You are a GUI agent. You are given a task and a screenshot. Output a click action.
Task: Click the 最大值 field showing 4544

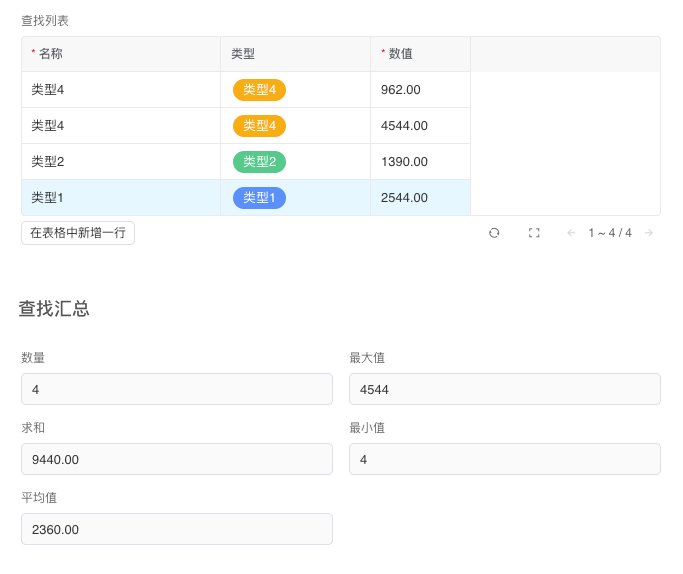(x=504, y=389)
